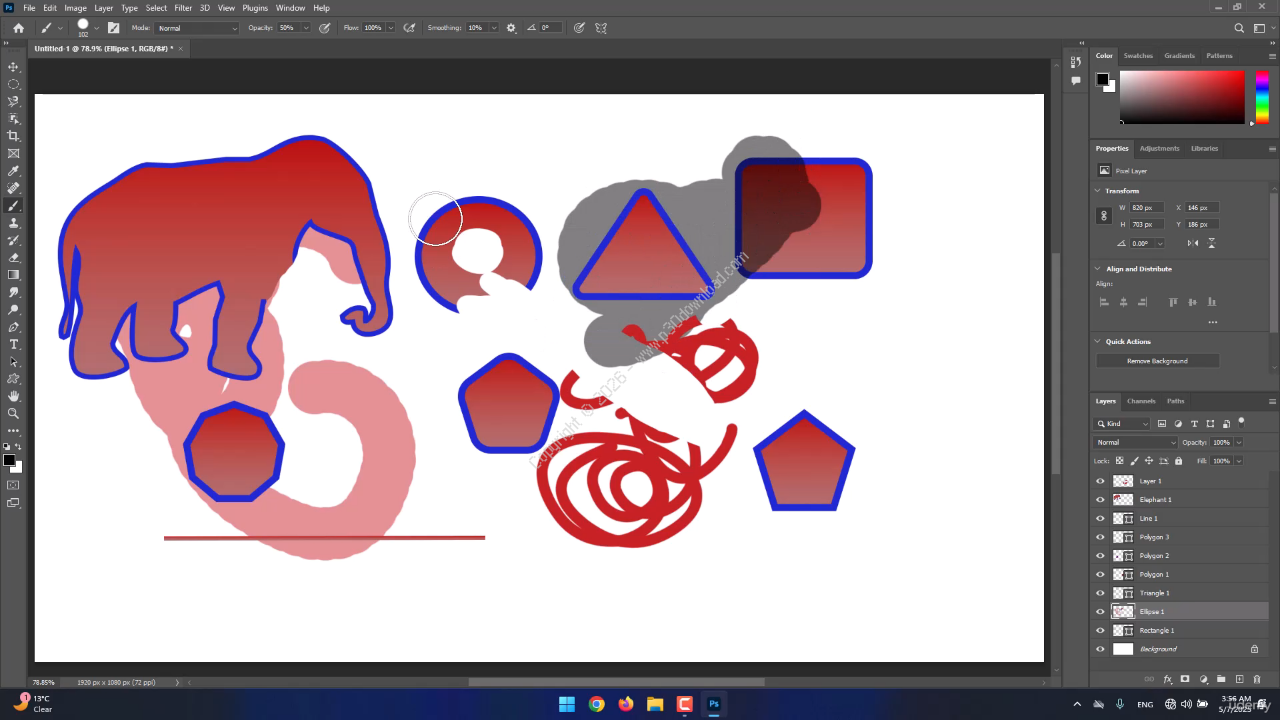Viewport: 1280px width, 720px height.
Task: Pick the Eyedropper tool
Action: coord(14,171)
